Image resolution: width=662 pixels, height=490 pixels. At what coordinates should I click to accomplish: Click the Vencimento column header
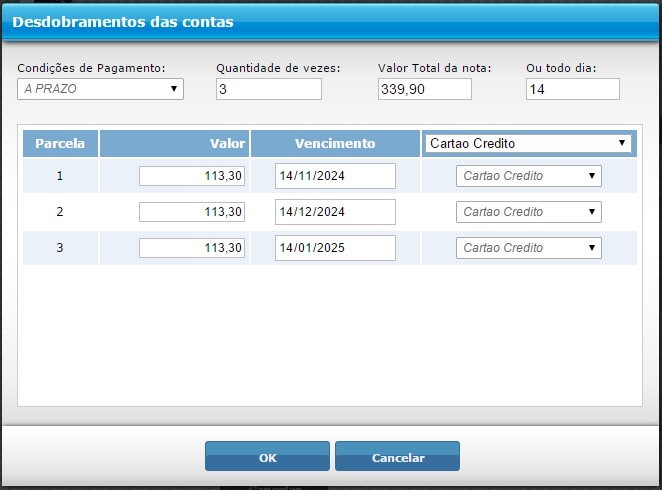pyautogui.click(x=335, y=143)
